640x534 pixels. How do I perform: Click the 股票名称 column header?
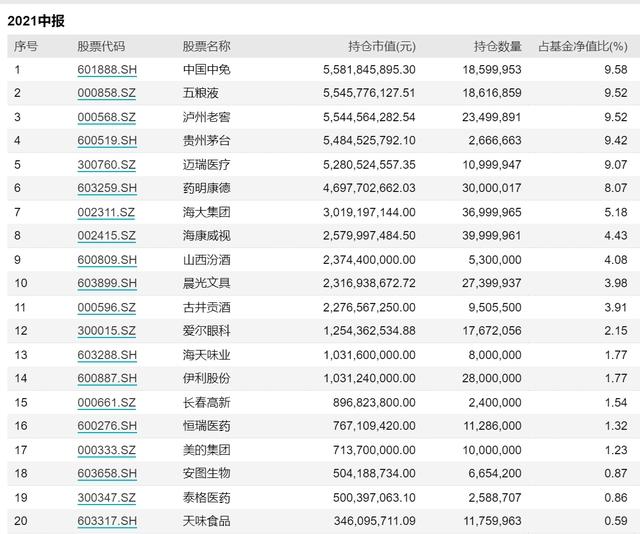206,46
